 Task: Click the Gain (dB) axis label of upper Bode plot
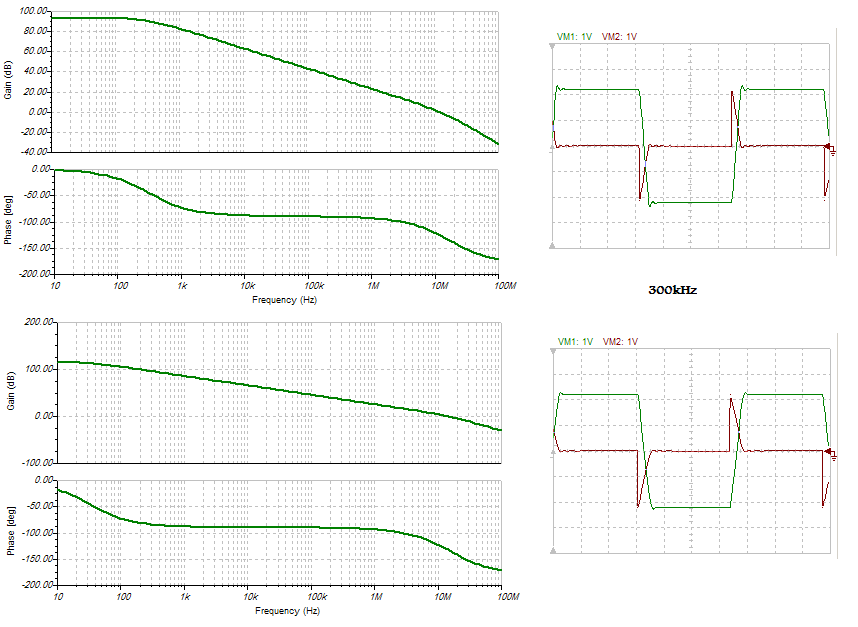(8, 80)
